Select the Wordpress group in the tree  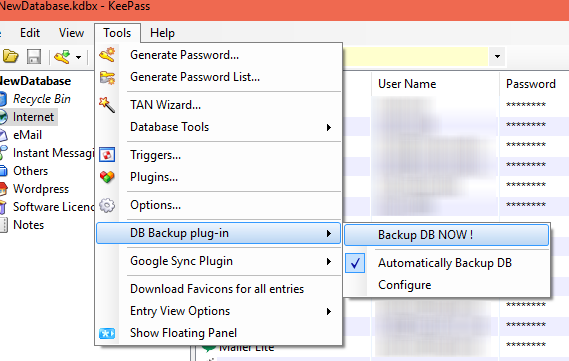point(41,189)
